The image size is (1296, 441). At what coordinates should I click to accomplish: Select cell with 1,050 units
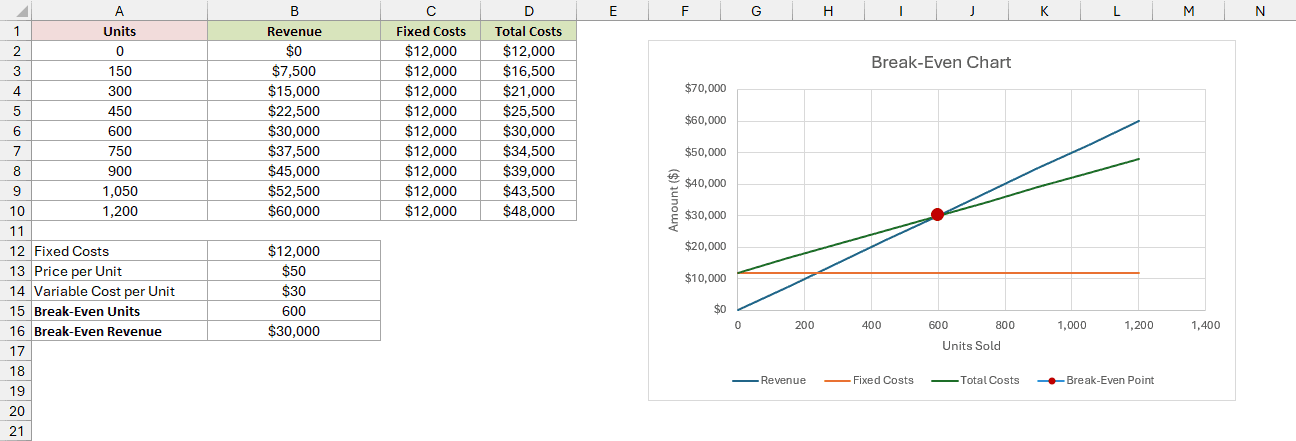(x=120, y=191)
